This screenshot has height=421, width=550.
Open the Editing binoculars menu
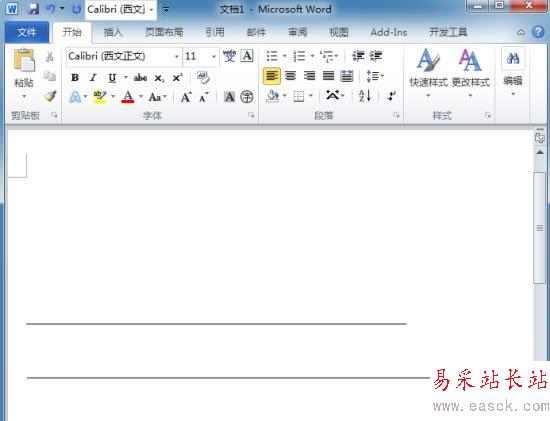513,72
